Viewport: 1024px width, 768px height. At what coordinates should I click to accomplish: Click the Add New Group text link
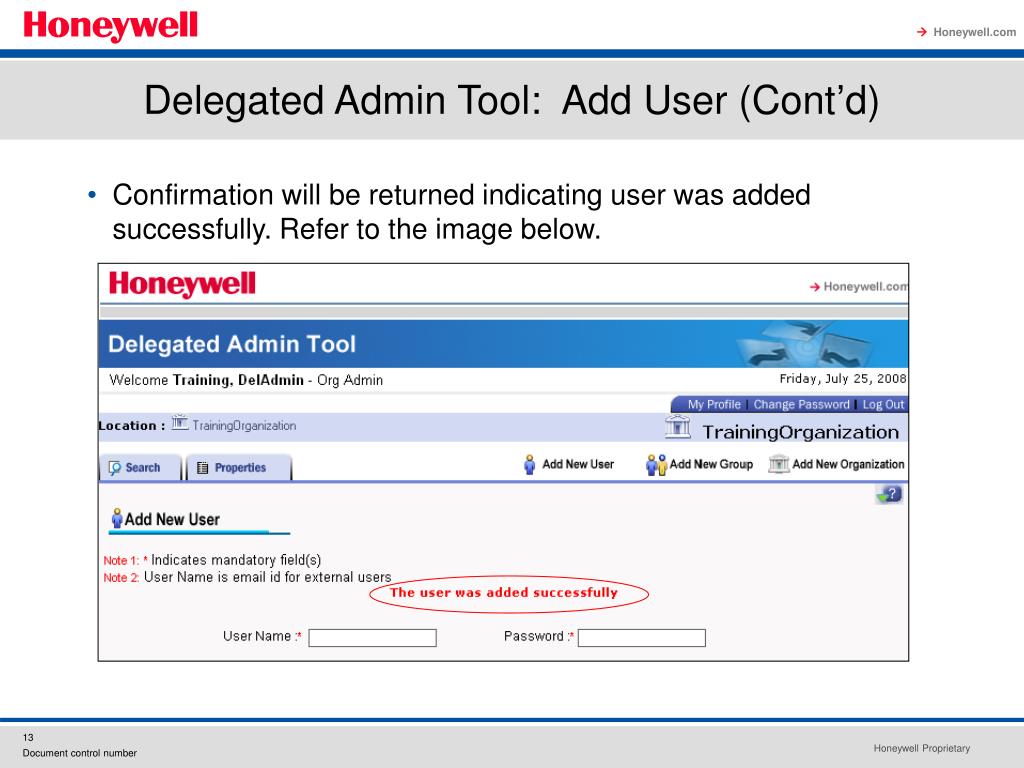pos(711,464)
